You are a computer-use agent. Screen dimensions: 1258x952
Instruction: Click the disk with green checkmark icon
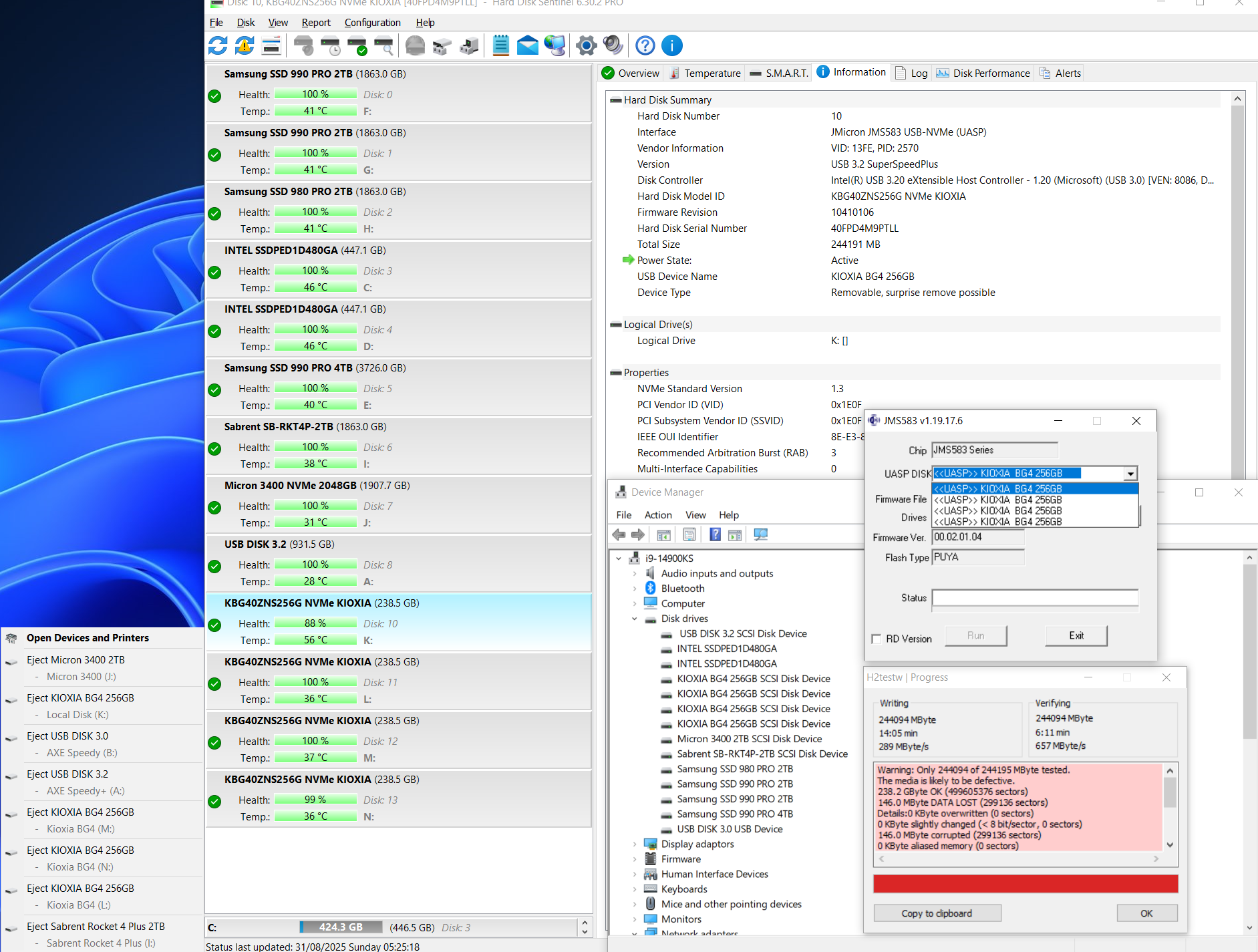click(357, 45)
